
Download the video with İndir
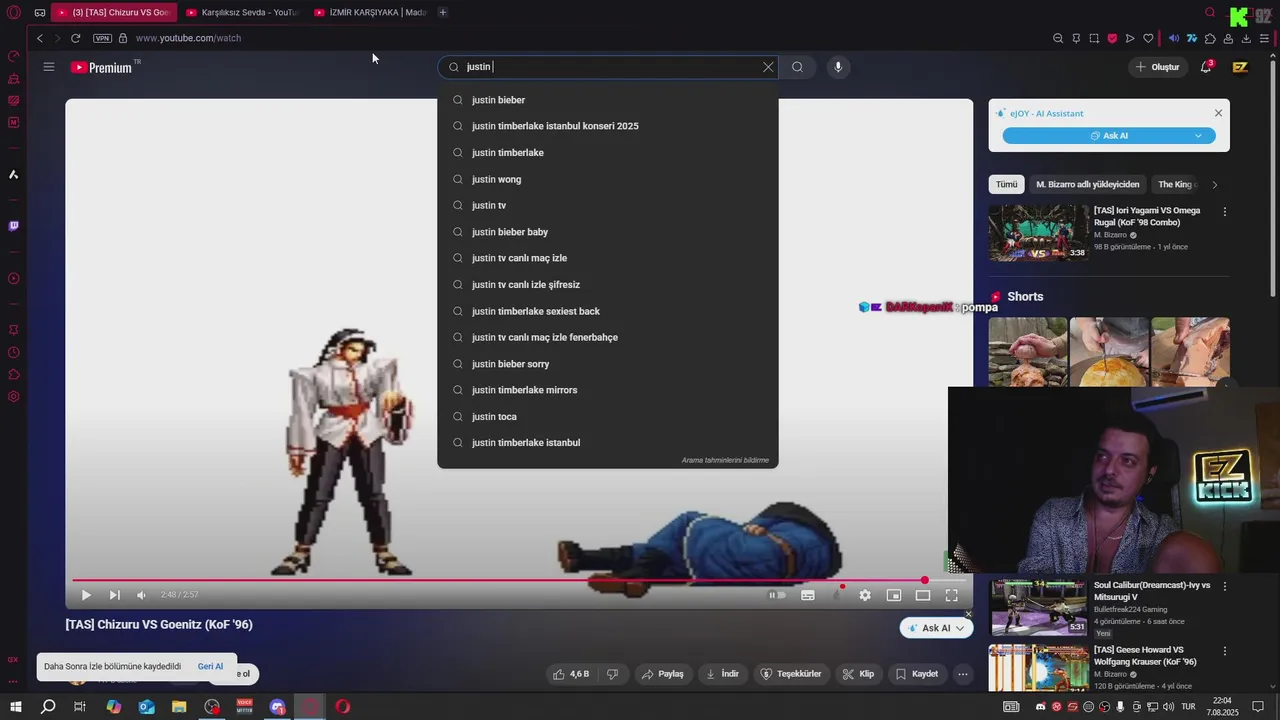(x=722, y=674)
